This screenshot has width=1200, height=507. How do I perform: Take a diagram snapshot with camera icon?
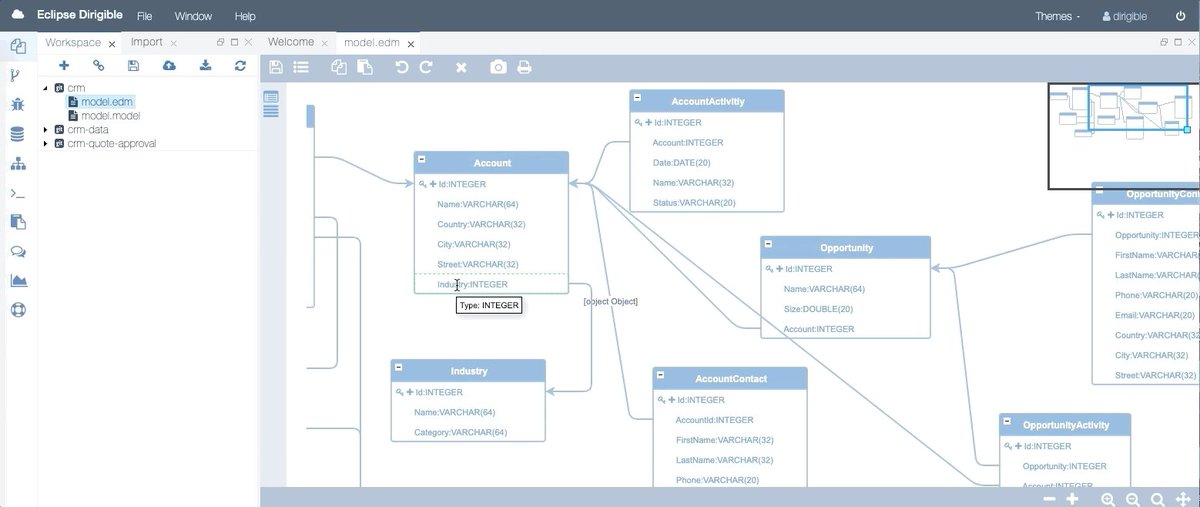498,67
